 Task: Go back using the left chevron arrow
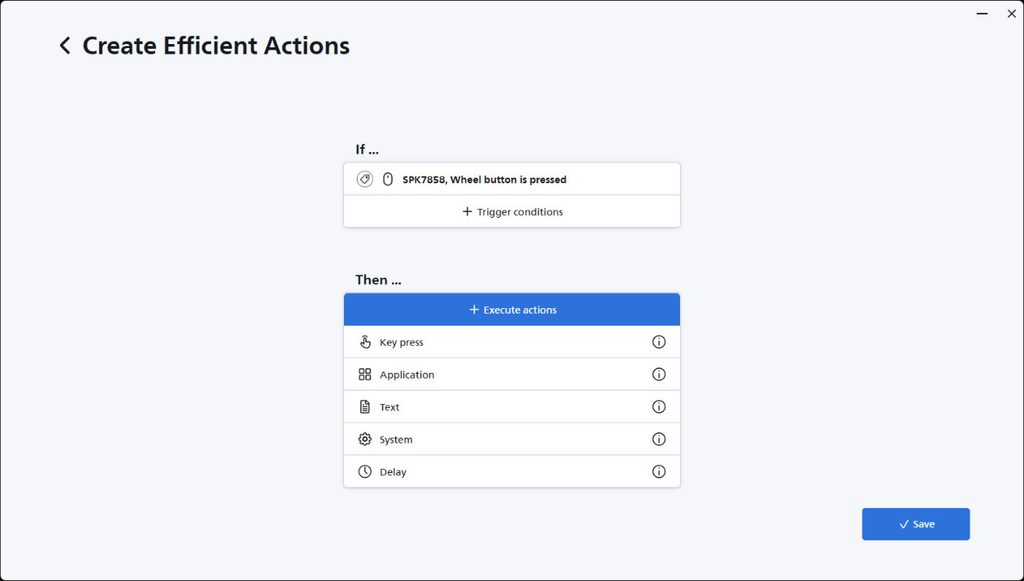65,46
